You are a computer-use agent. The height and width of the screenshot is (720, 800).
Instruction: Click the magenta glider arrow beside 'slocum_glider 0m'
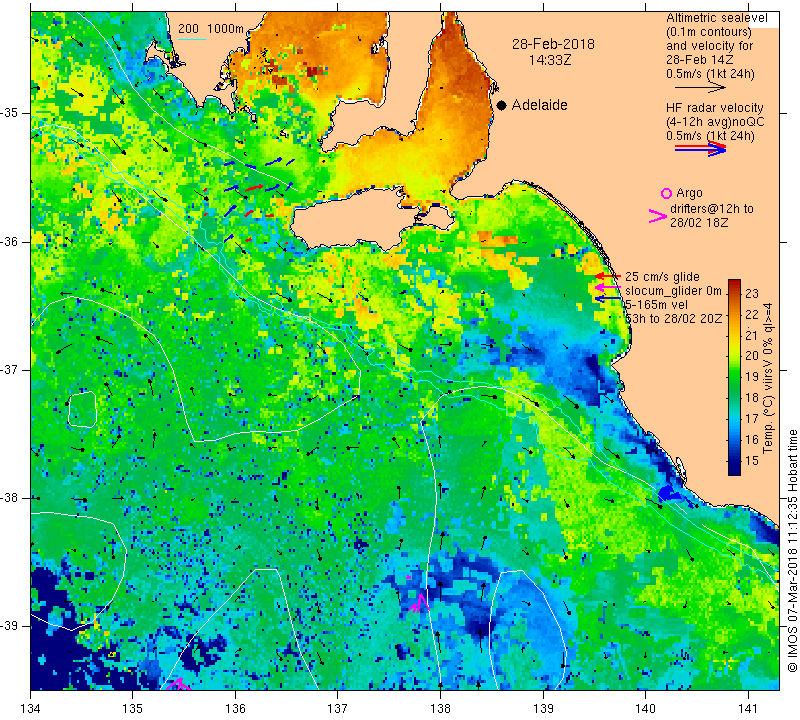(608, 288)
